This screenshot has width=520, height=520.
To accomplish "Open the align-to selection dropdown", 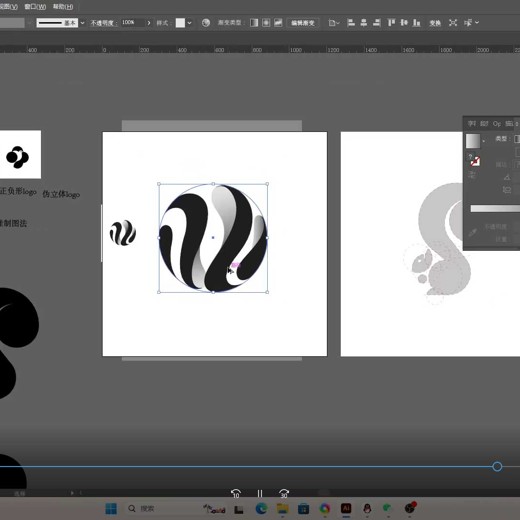I will [x=334, y=23].
